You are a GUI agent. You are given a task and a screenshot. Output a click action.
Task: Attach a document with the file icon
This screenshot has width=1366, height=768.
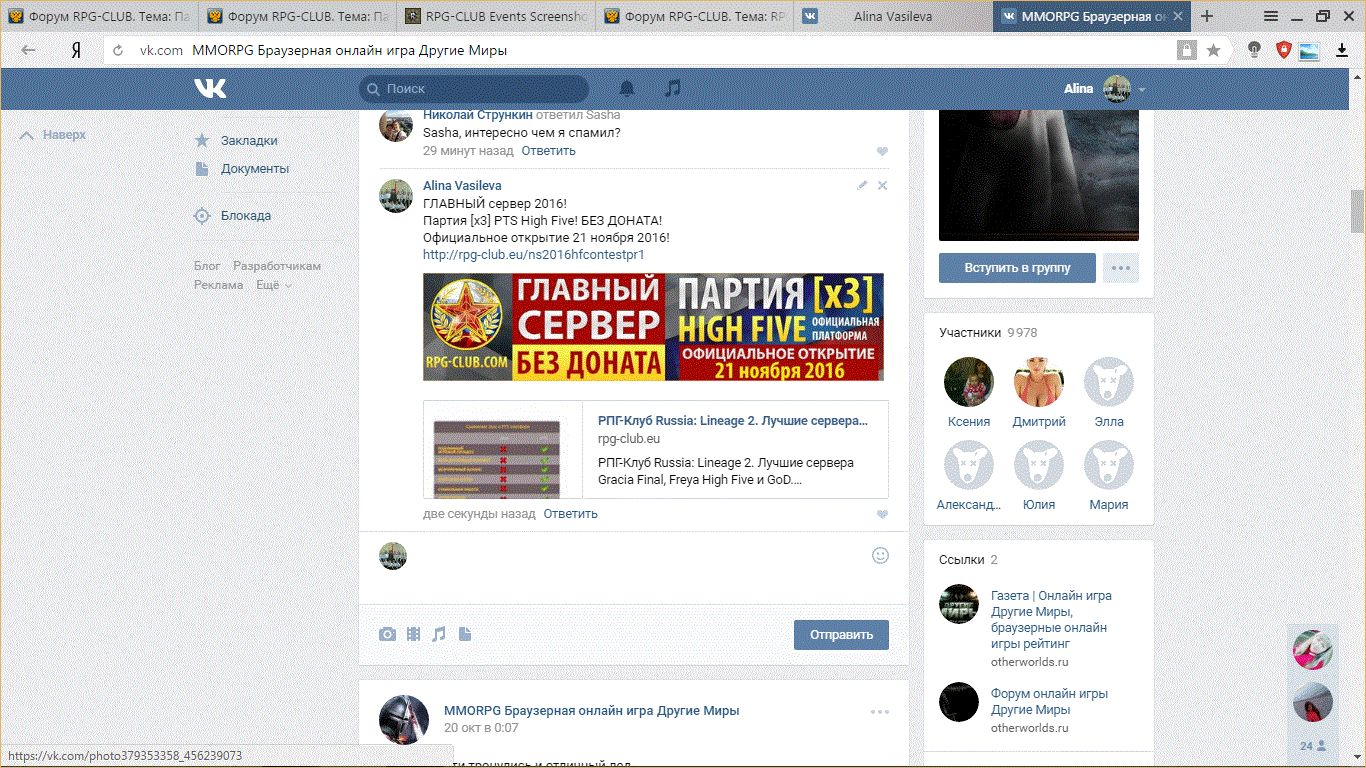[465, 634]
